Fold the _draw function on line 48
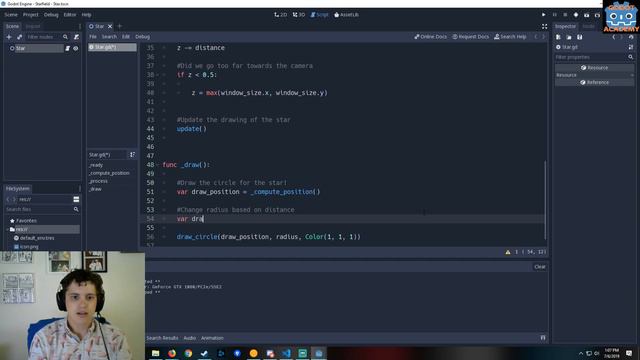640x360 pixels. coord(158,165)
